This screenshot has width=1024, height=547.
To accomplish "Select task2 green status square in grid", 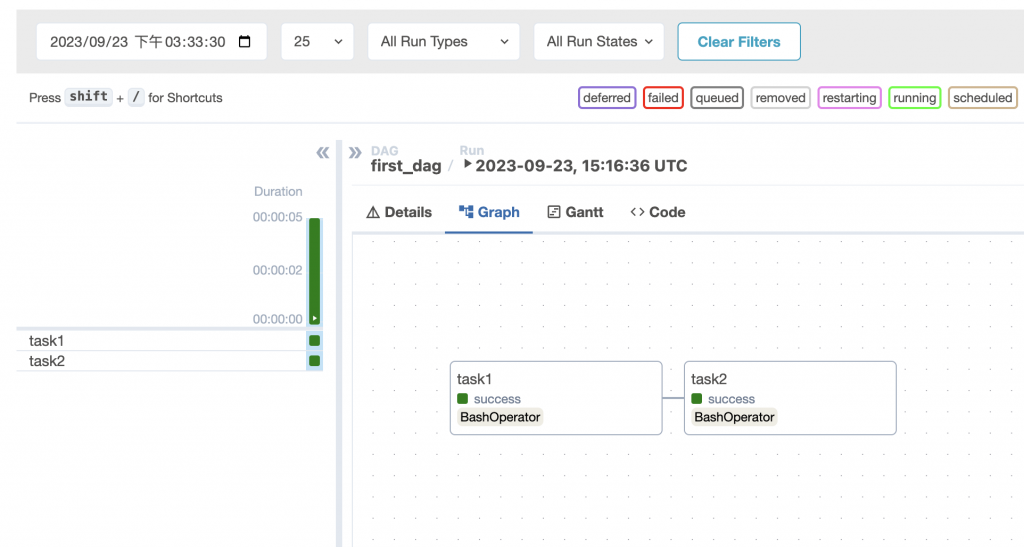I will click(x=315, y=361).
